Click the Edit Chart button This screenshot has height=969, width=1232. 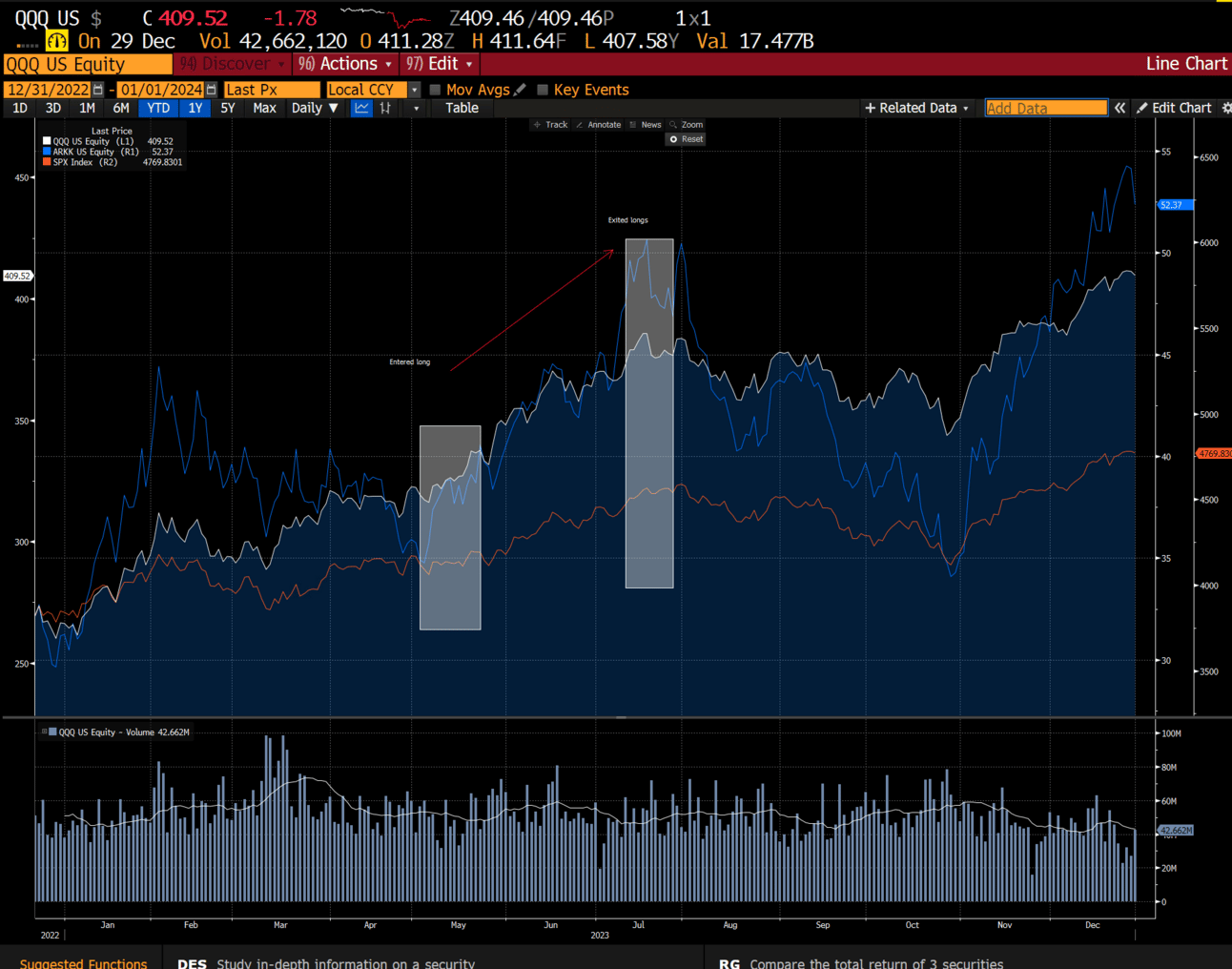click(x=1174, y=108)
